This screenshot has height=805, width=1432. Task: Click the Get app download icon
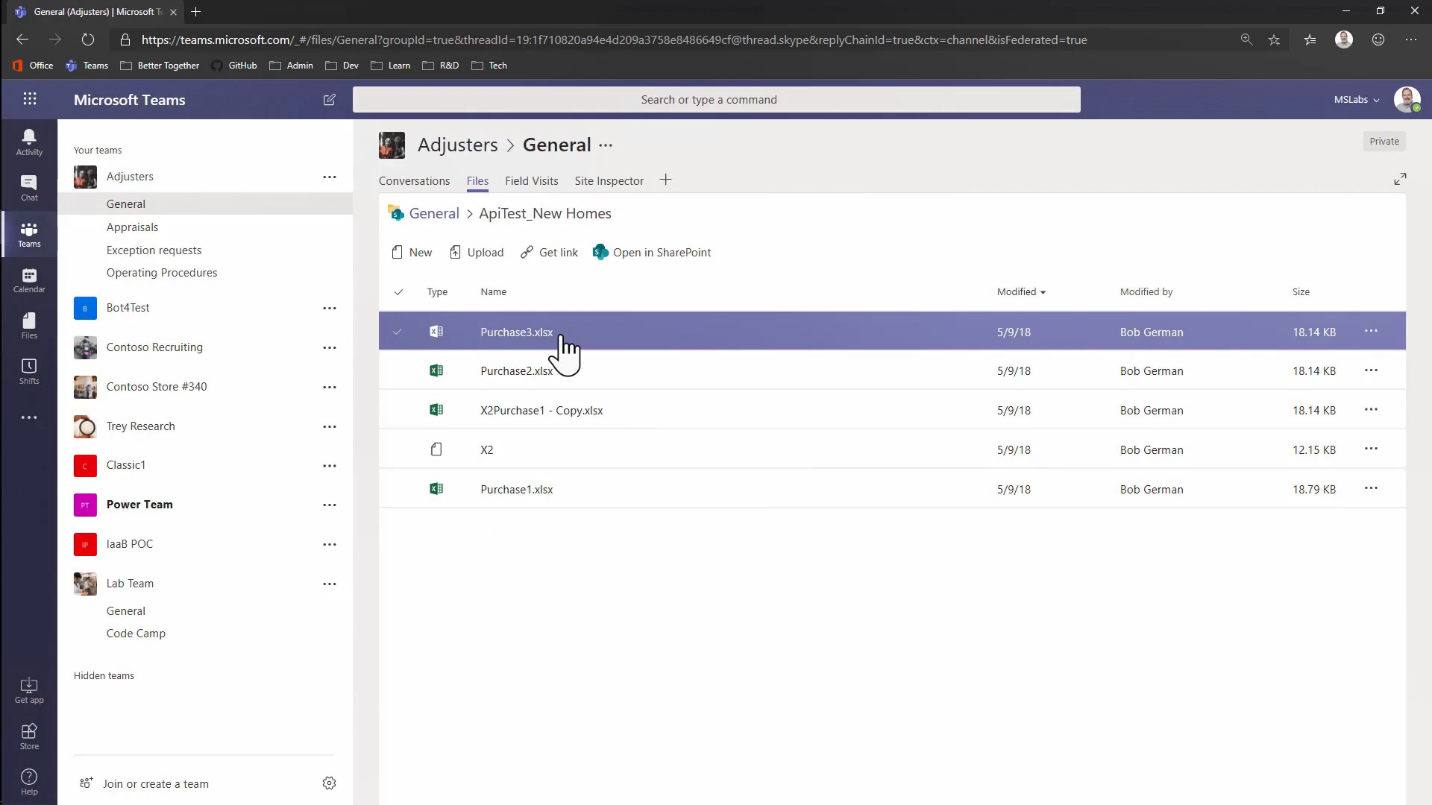(29, 690)
